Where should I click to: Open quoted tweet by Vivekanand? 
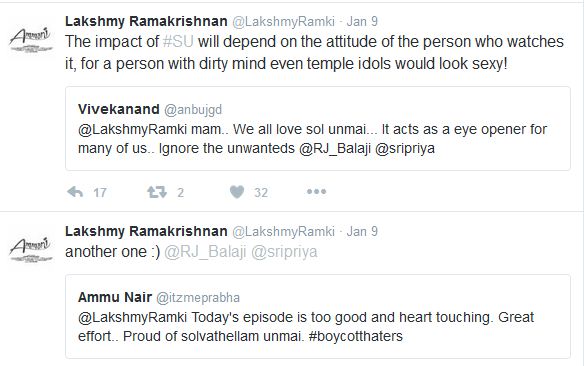click(x=318, y=128)
